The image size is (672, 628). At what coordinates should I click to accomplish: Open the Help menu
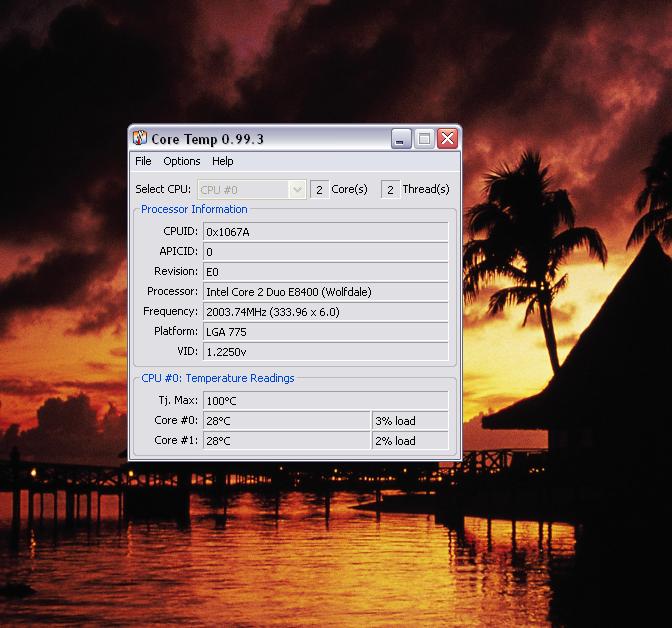tap(222, 161)
